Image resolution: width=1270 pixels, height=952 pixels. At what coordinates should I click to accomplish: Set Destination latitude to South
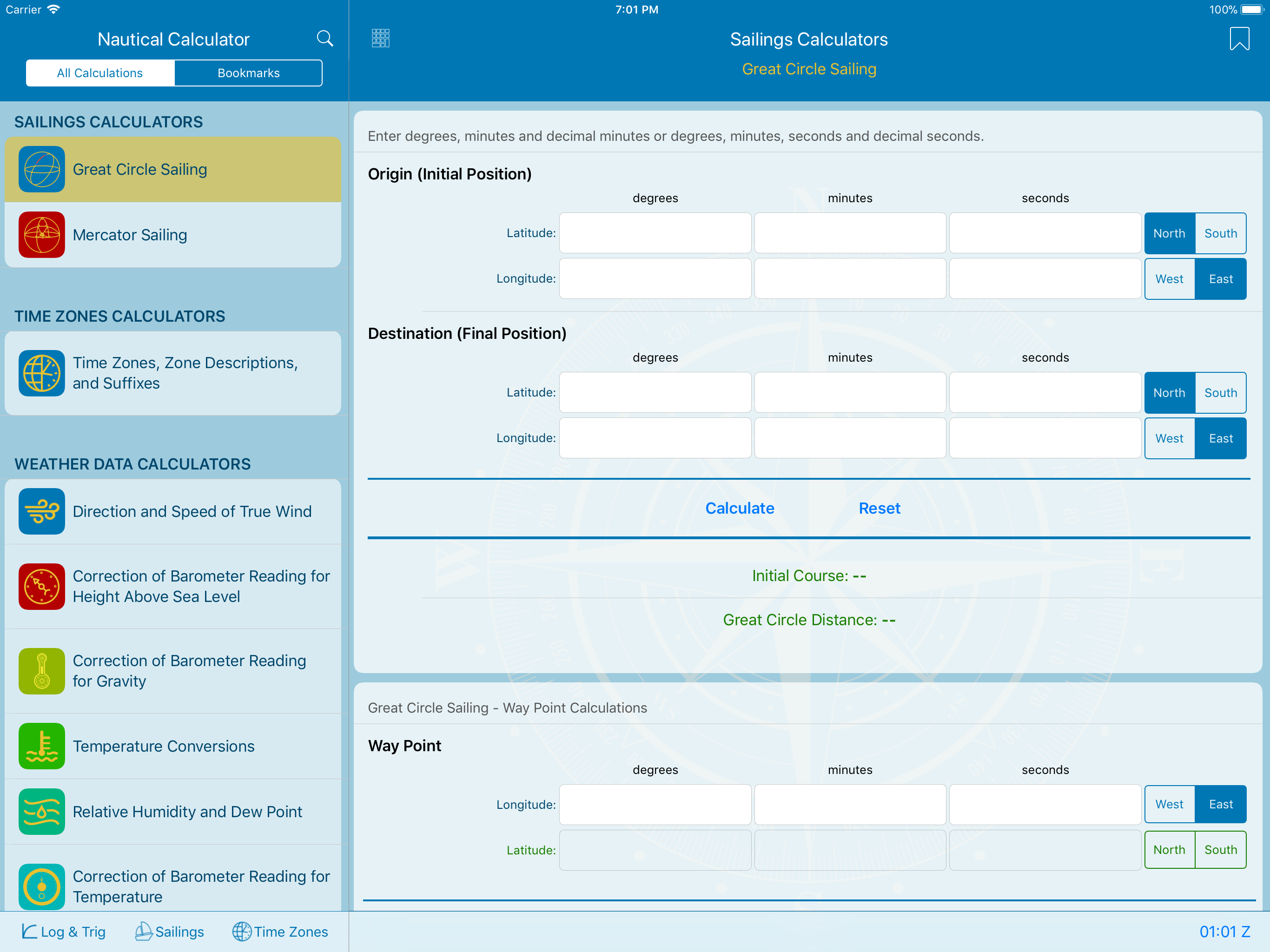click(x=1220, y=393)
